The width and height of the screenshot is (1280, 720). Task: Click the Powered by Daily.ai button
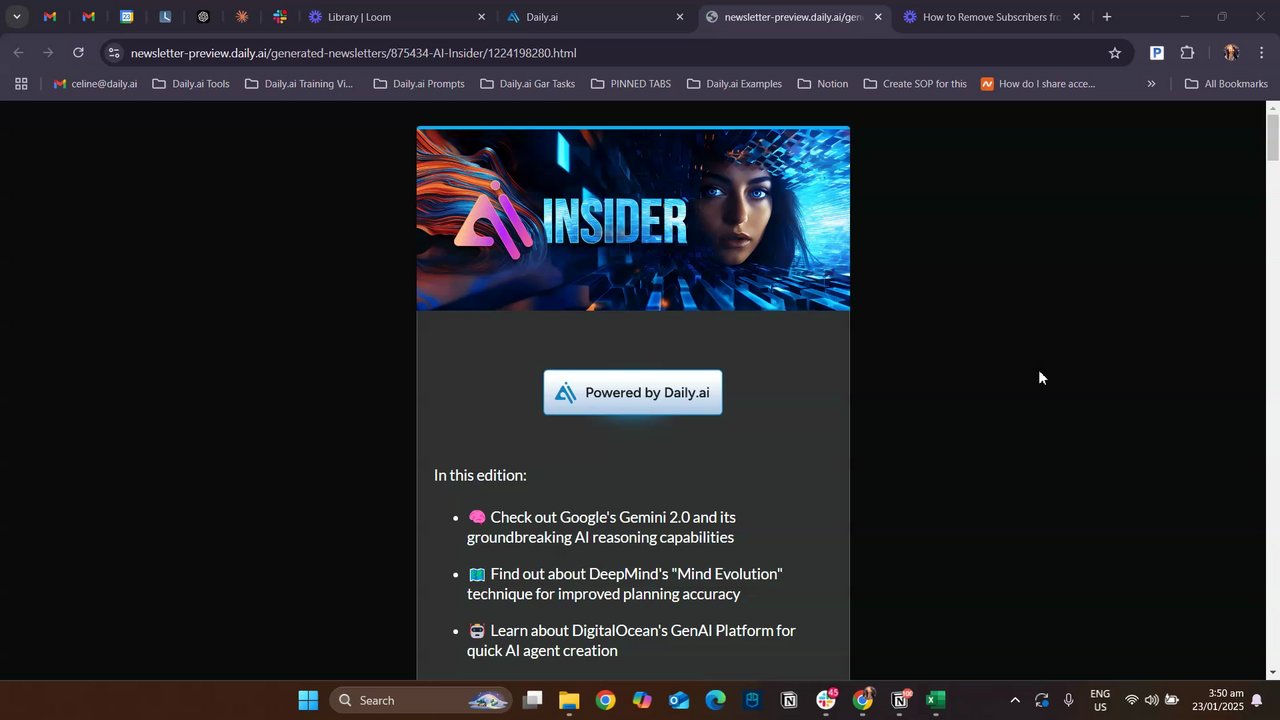click(633, 393)
